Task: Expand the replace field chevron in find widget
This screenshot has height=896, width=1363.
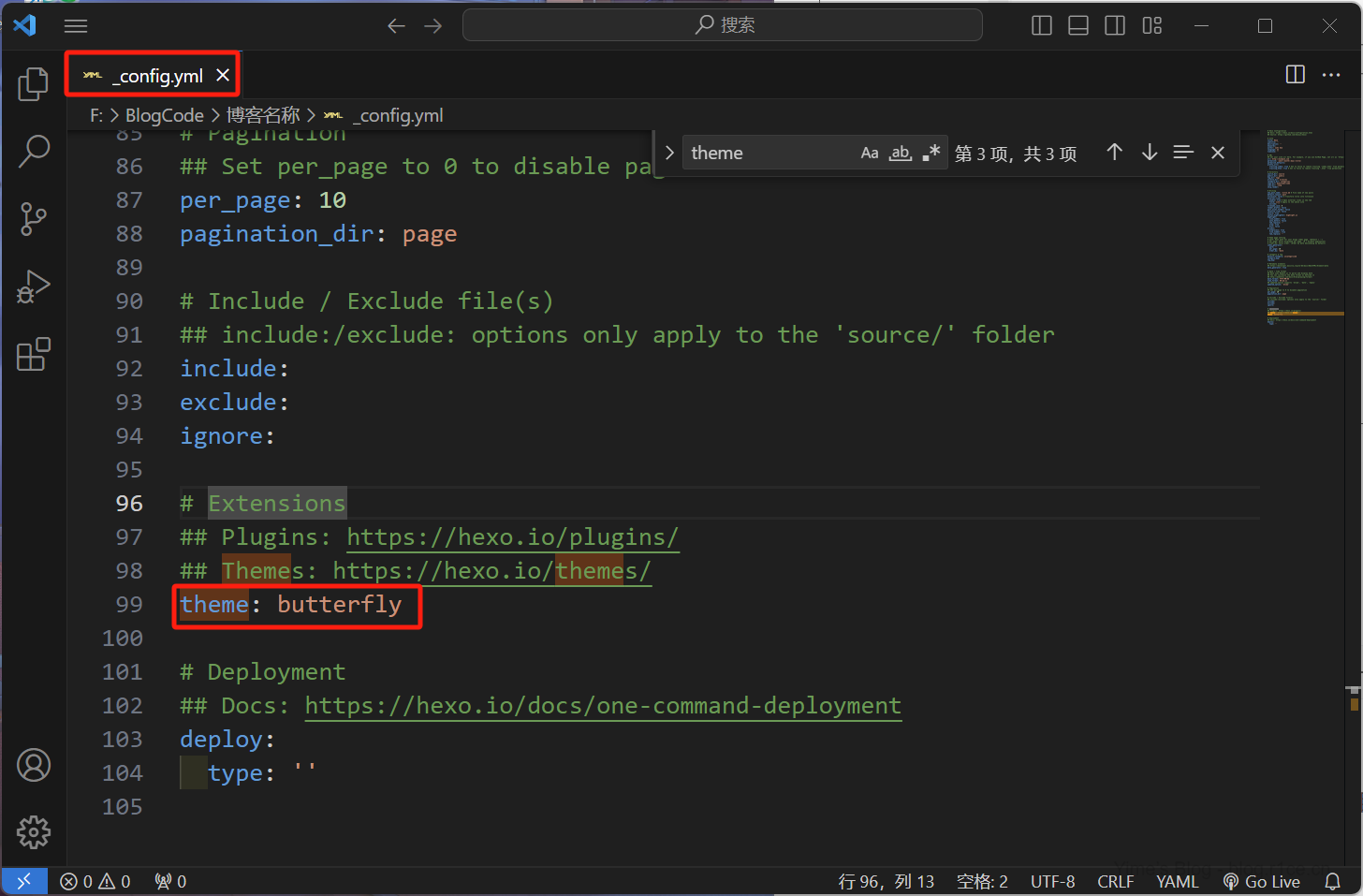Action: [x=669, y=153]
